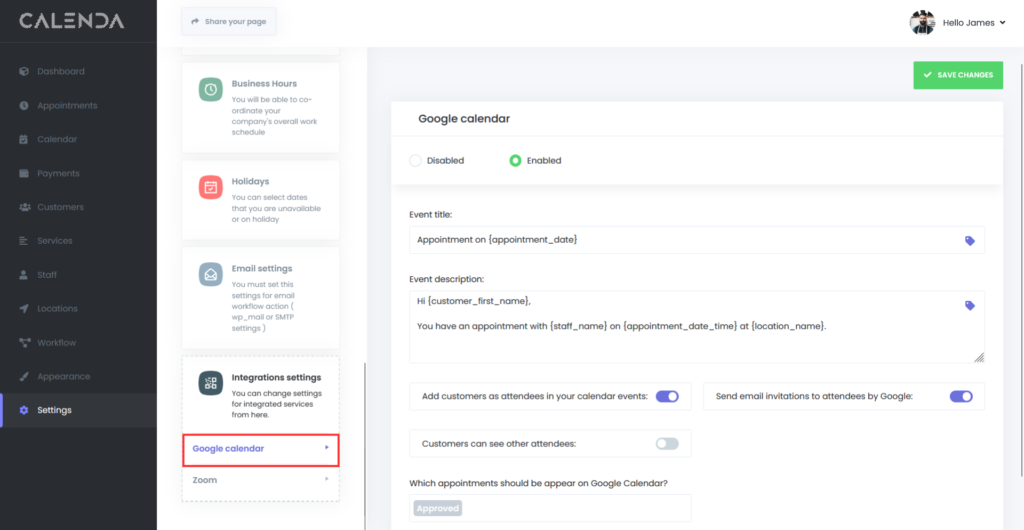Click the Integrations settings icon
Image resolution: width=1024 pixels, height=530 pixels.
click(x=210, y=384)
